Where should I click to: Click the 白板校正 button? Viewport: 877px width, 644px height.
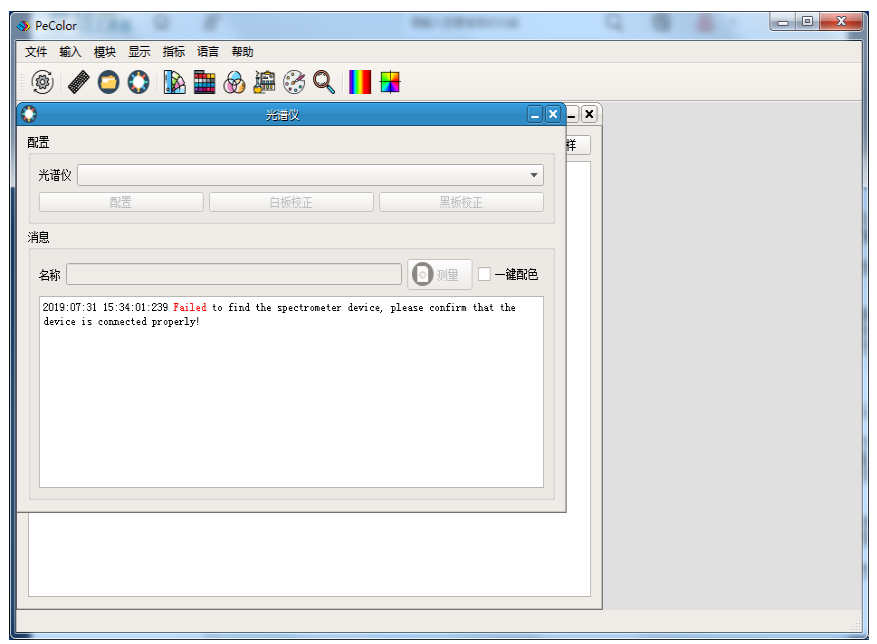[x=291, y=202]
